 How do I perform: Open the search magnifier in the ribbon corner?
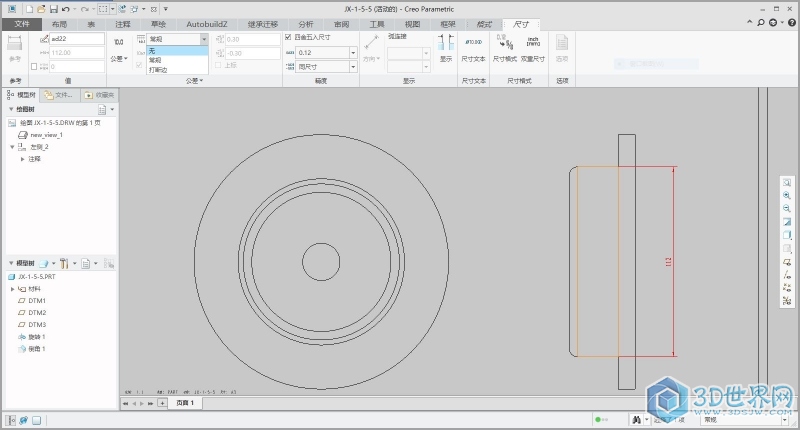point(761,22)
